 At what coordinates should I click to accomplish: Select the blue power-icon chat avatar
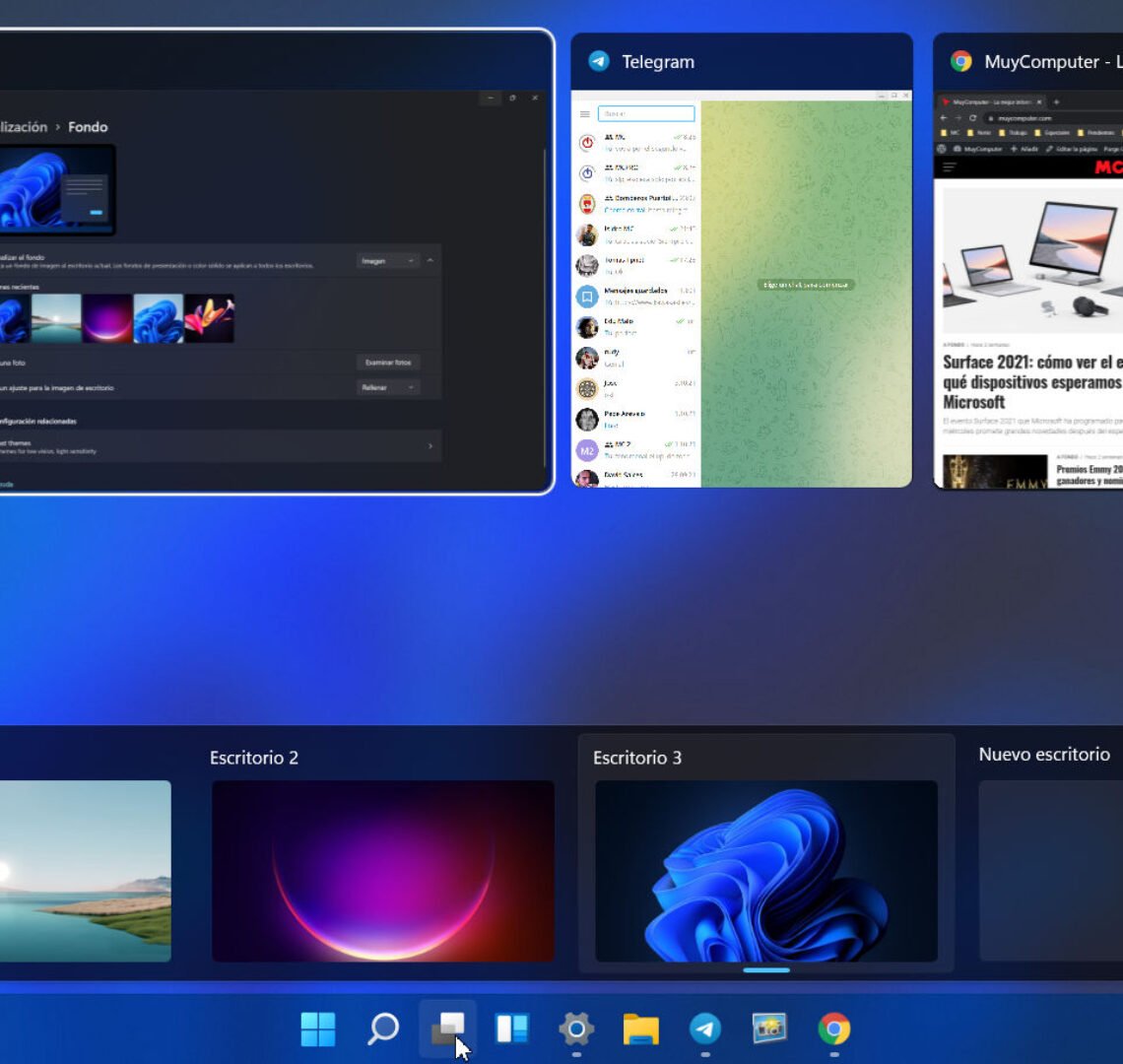click(587, 173)
